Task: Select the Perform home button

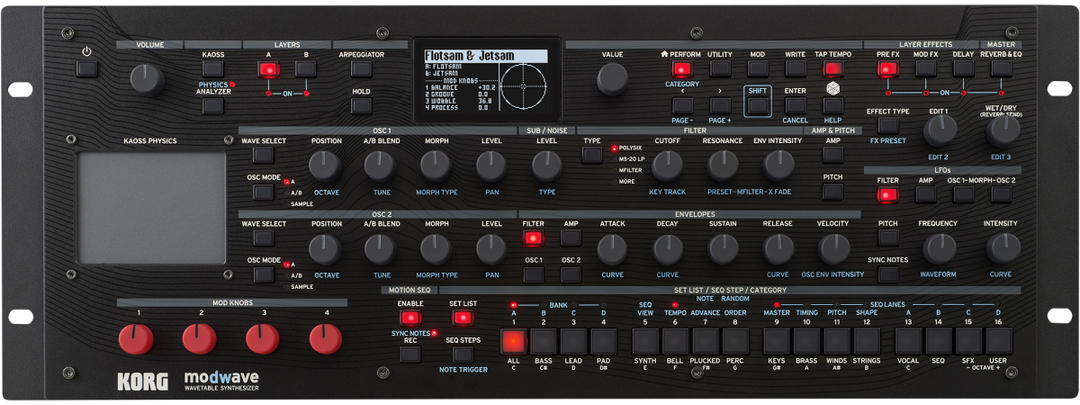Action: 682,68
